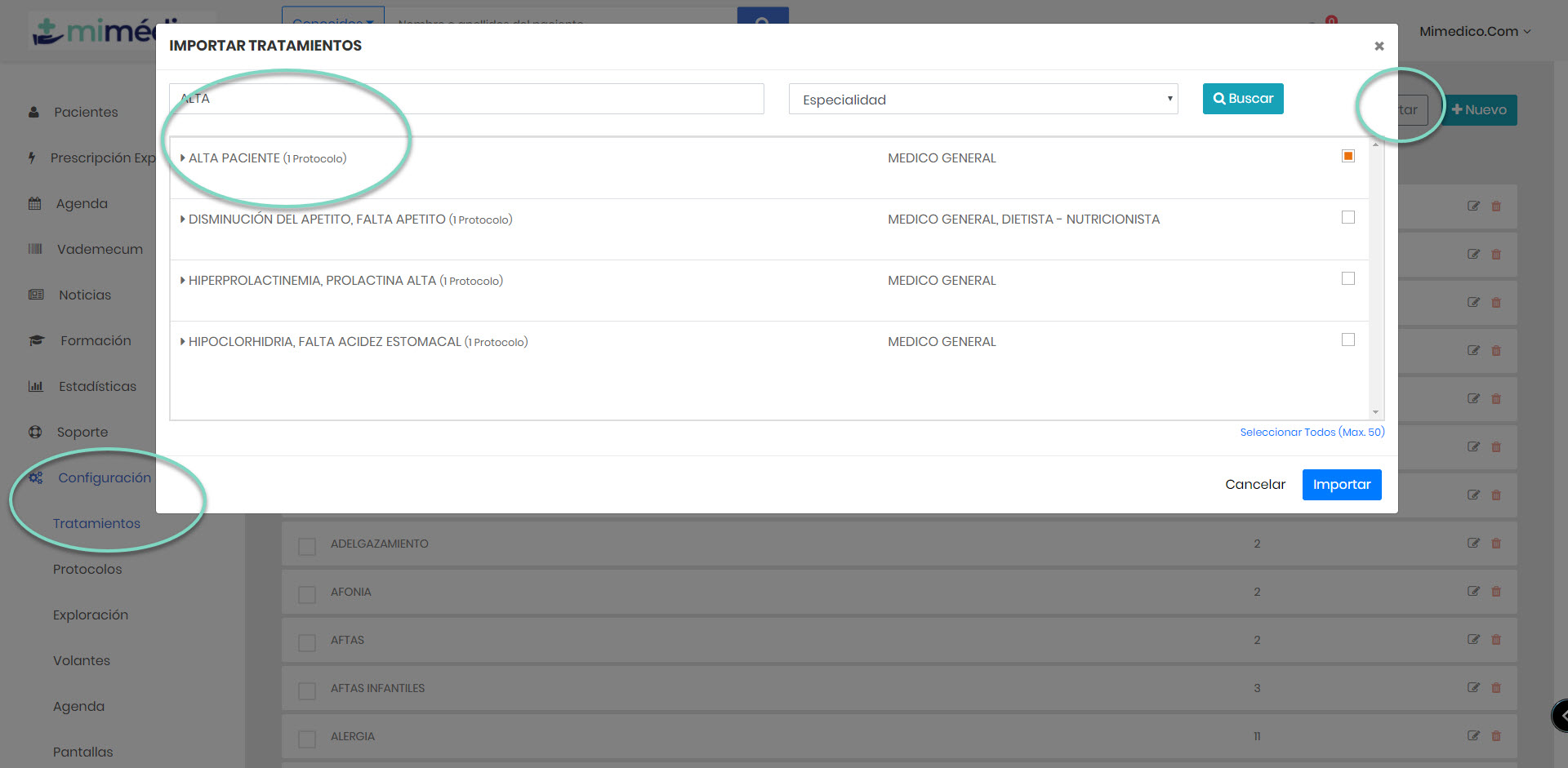Click trash icon for AFTAS row

[1496, 640]
